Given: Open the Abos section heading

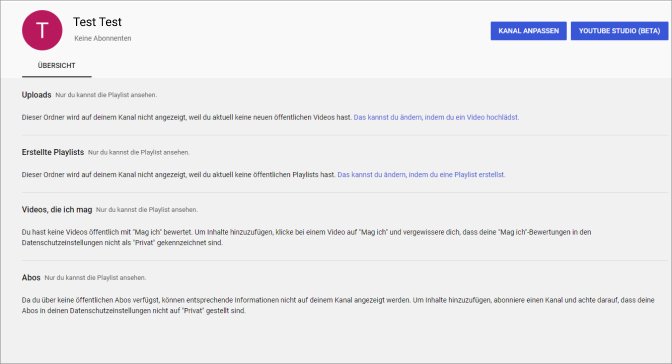Looking at the screenshot, I should point(31,277).
